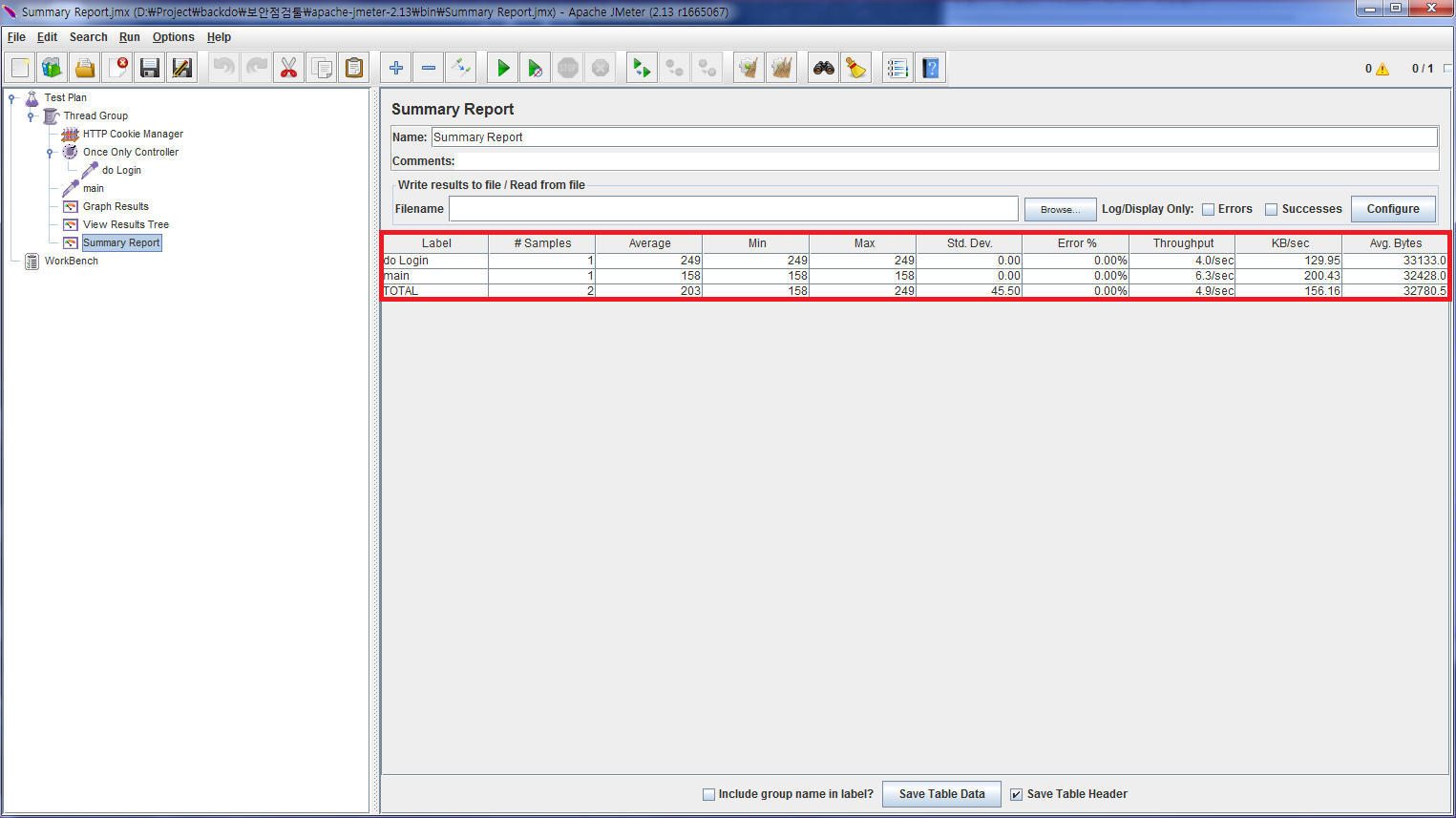This screenshot has width=1456, height=818.
Task: Collapse all nodes with minus icon
Action: click(429, 68)
